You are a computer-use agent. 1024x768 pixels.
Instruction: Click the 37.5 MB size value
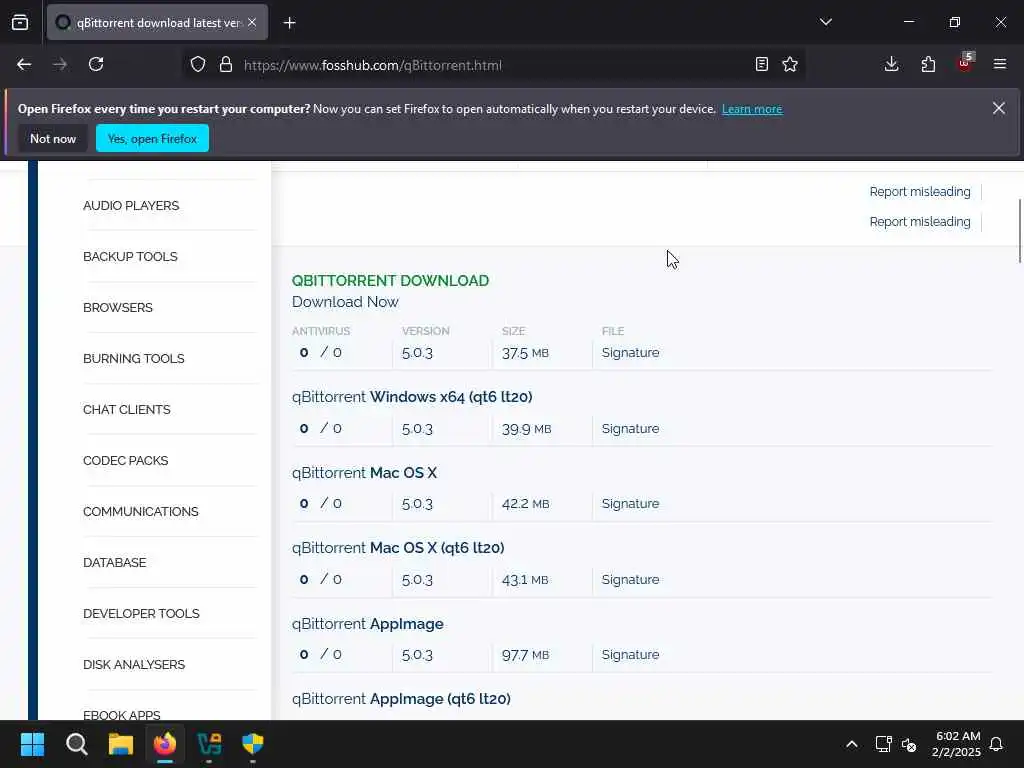(x=525, y=353)
